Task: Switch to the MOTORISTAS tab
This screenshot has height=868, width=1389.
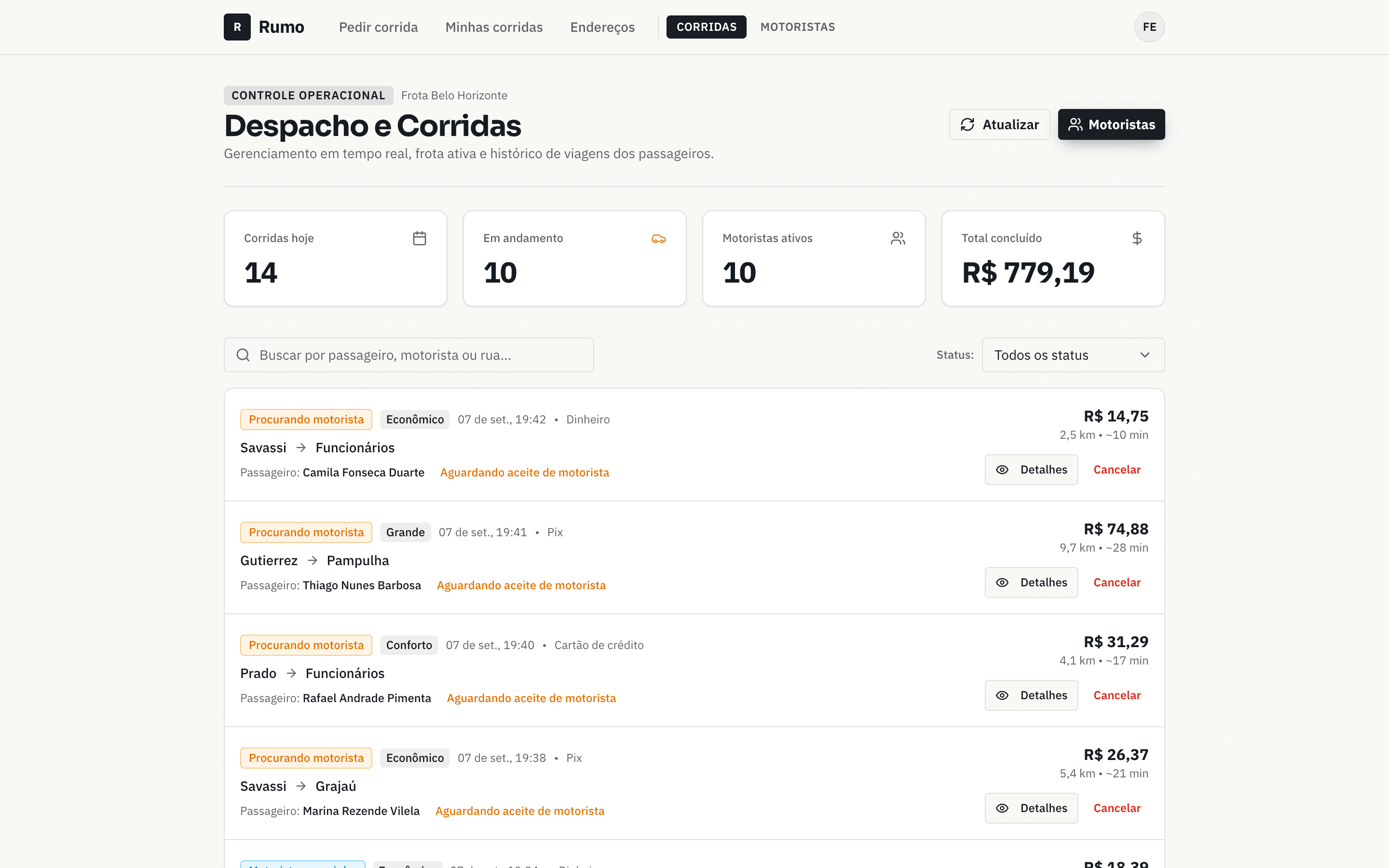Action: 797,27
